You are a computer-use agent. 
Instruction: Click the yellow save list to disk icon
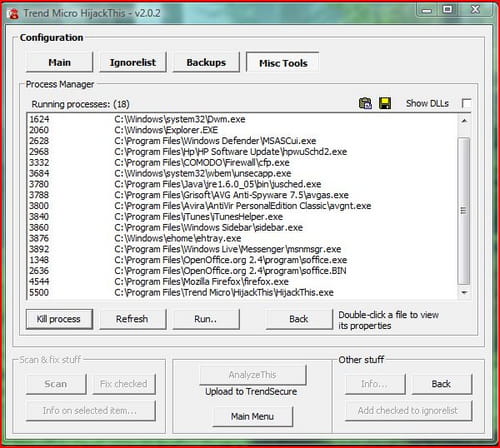[385, 103]
